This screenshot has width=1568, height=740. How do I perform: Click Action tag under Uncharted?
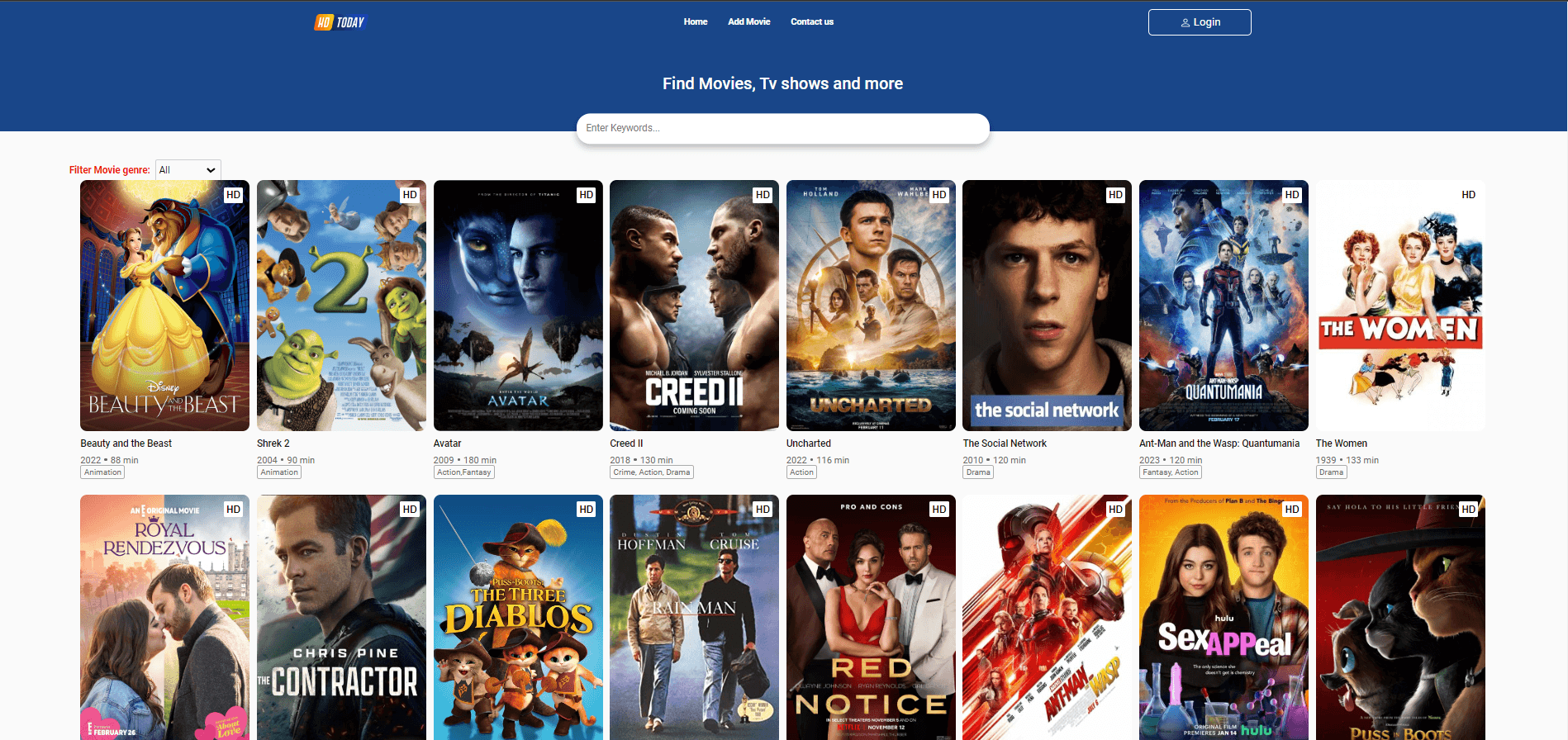pyautogui.click(x=801, y=472)
